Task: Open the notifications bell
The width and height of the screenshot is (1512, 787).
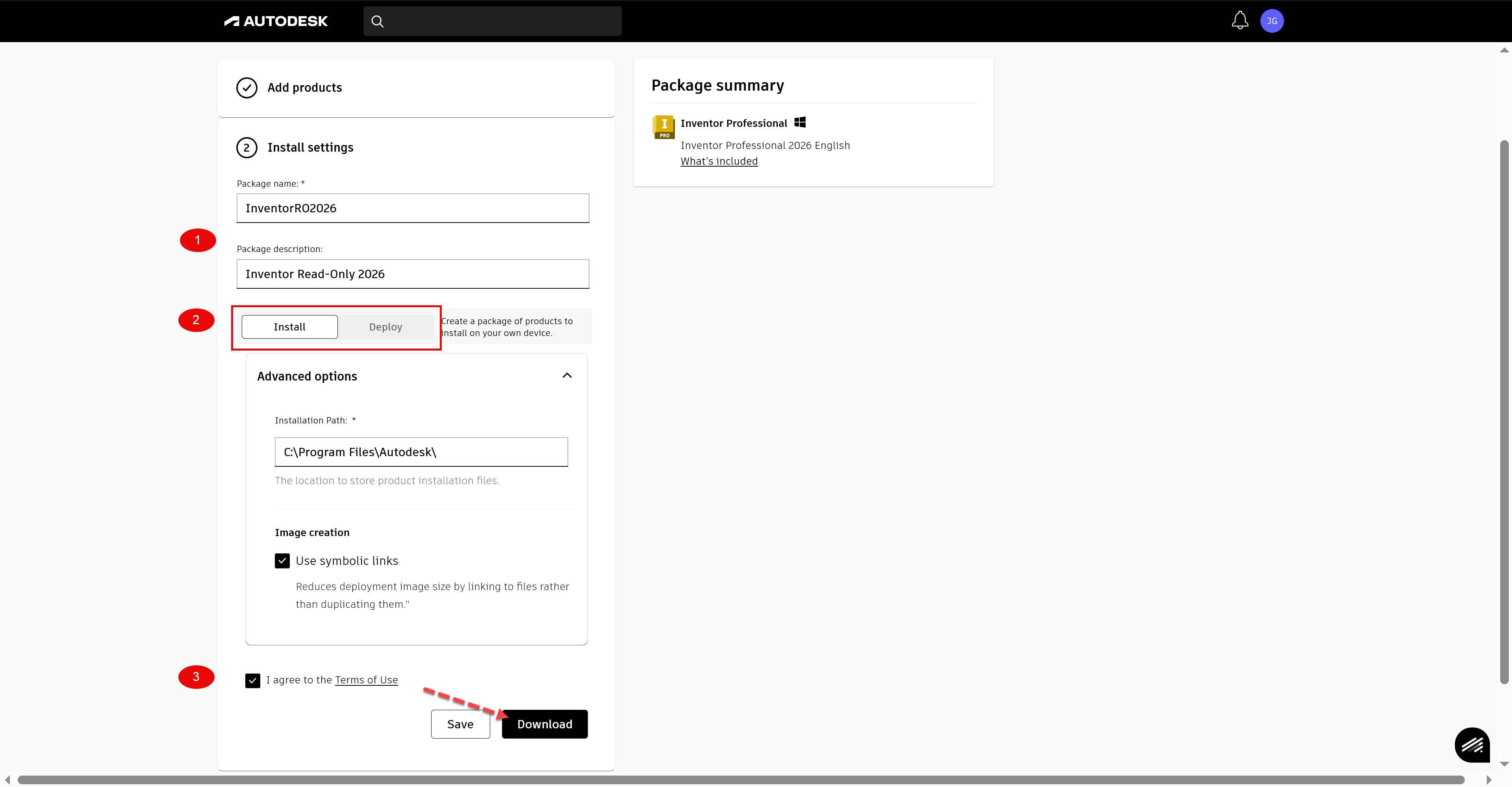Action: [x=1240, y=20]
